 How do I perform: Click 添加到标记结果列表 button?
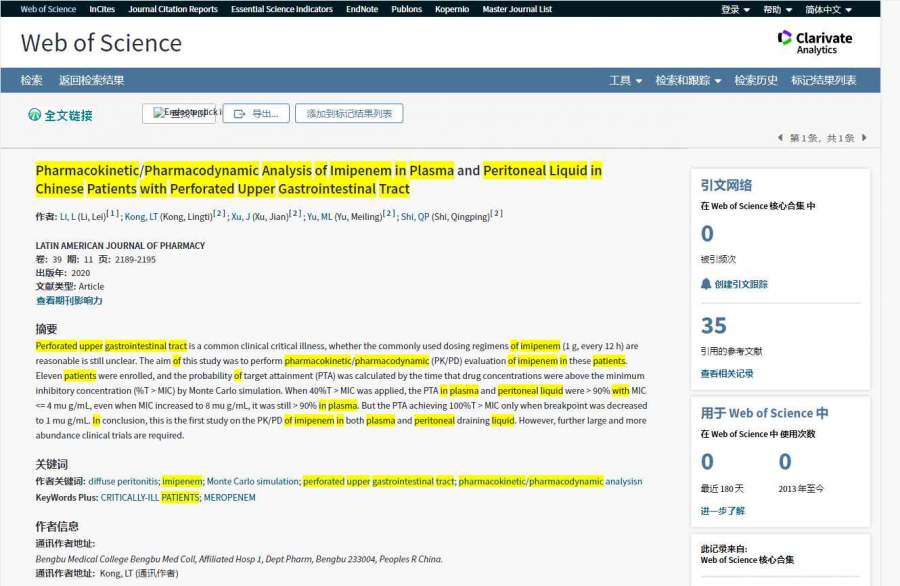coord(349,114)
